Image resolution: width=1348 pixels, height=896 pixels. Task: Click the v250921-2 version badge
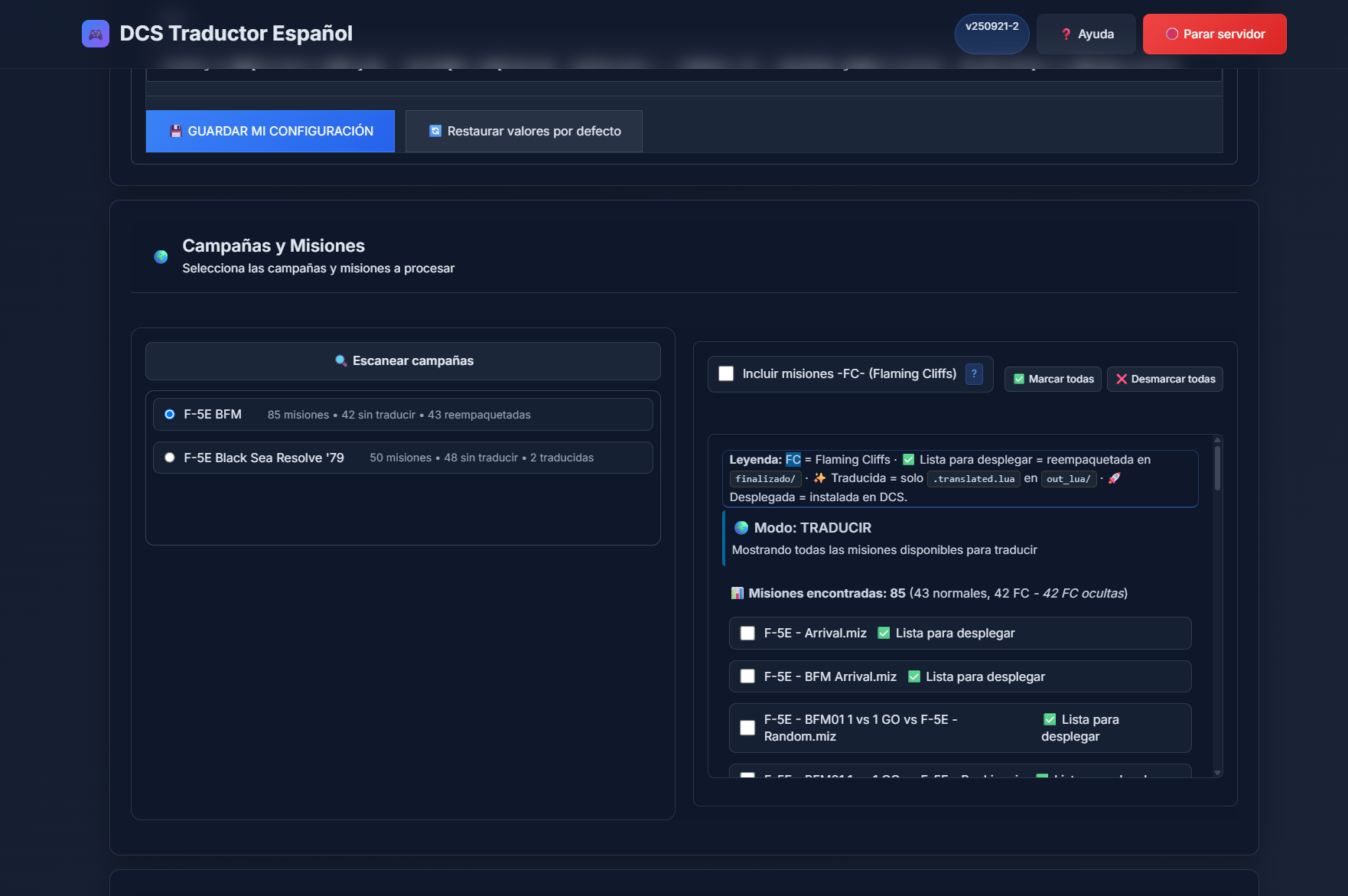[992, 34]
